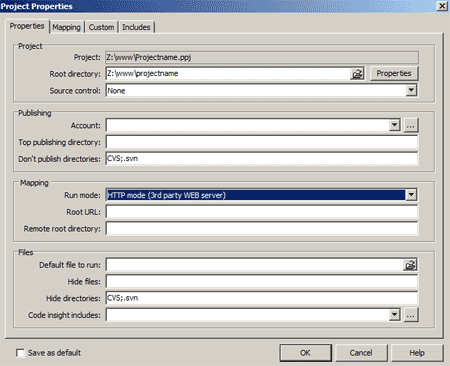
Task: Expand Code insight includes dropdown arrow
Action: point(395,314)
